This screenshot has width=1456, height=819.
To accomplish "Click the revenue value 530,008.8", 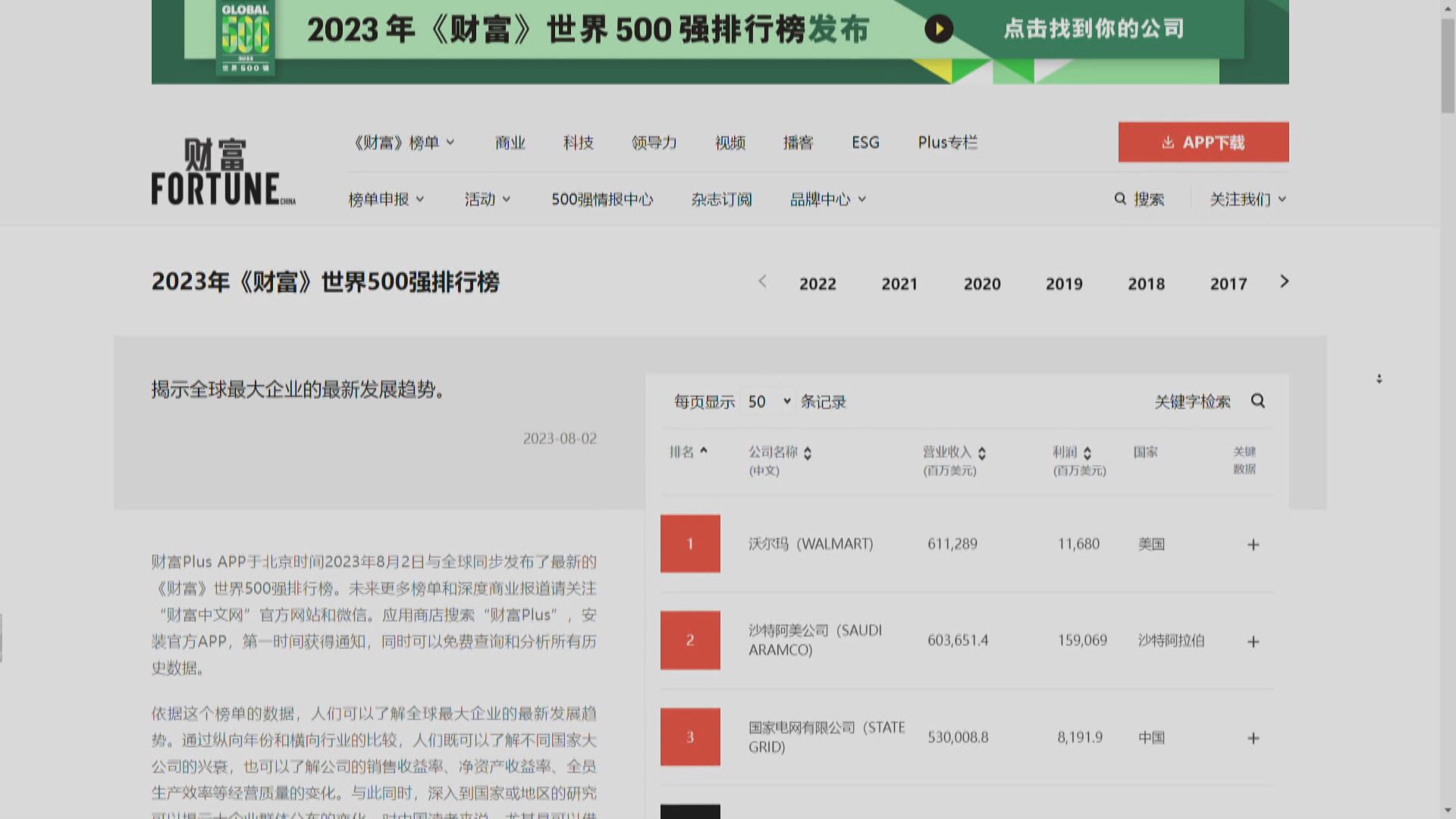I will tap(958, 737).
